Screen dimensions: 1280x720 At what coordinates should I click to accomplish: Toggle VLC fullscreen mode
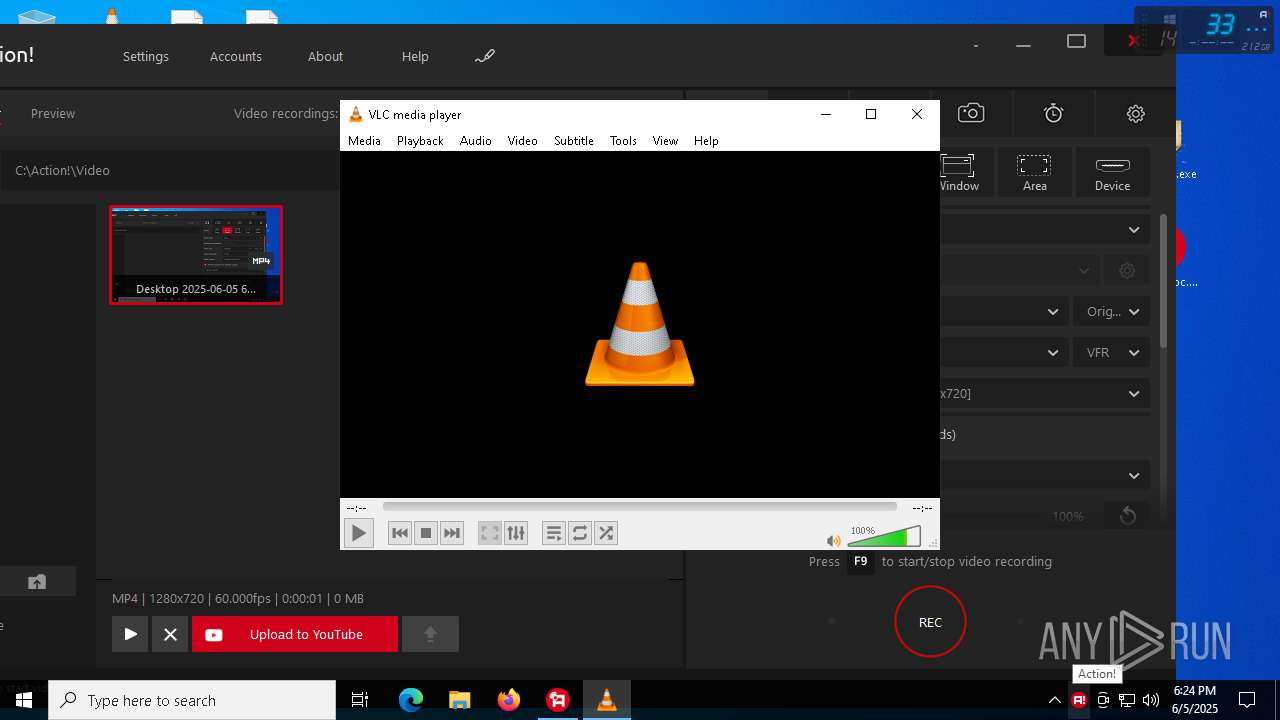coord(490,533)
